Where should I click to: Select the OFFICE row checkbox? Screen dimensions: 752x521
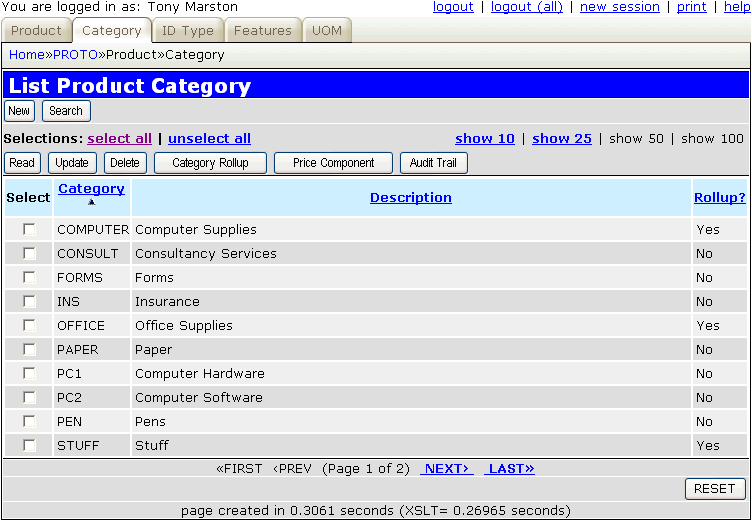29,325
